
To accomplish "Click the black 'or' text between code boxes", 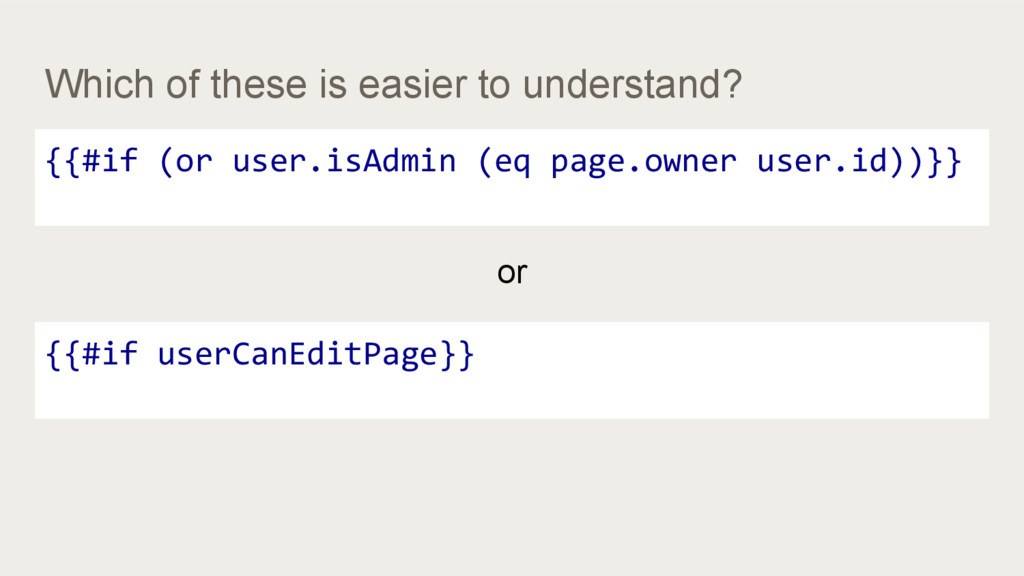I will pos(512,272).
